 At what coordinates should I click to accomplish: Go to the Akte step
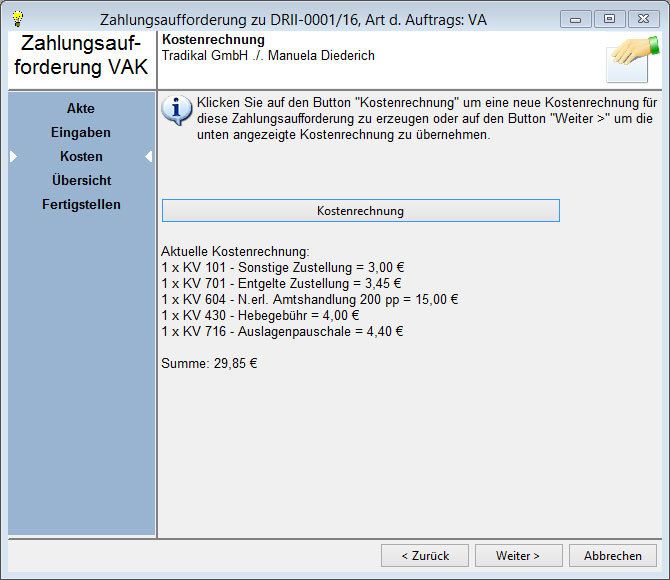81,108
